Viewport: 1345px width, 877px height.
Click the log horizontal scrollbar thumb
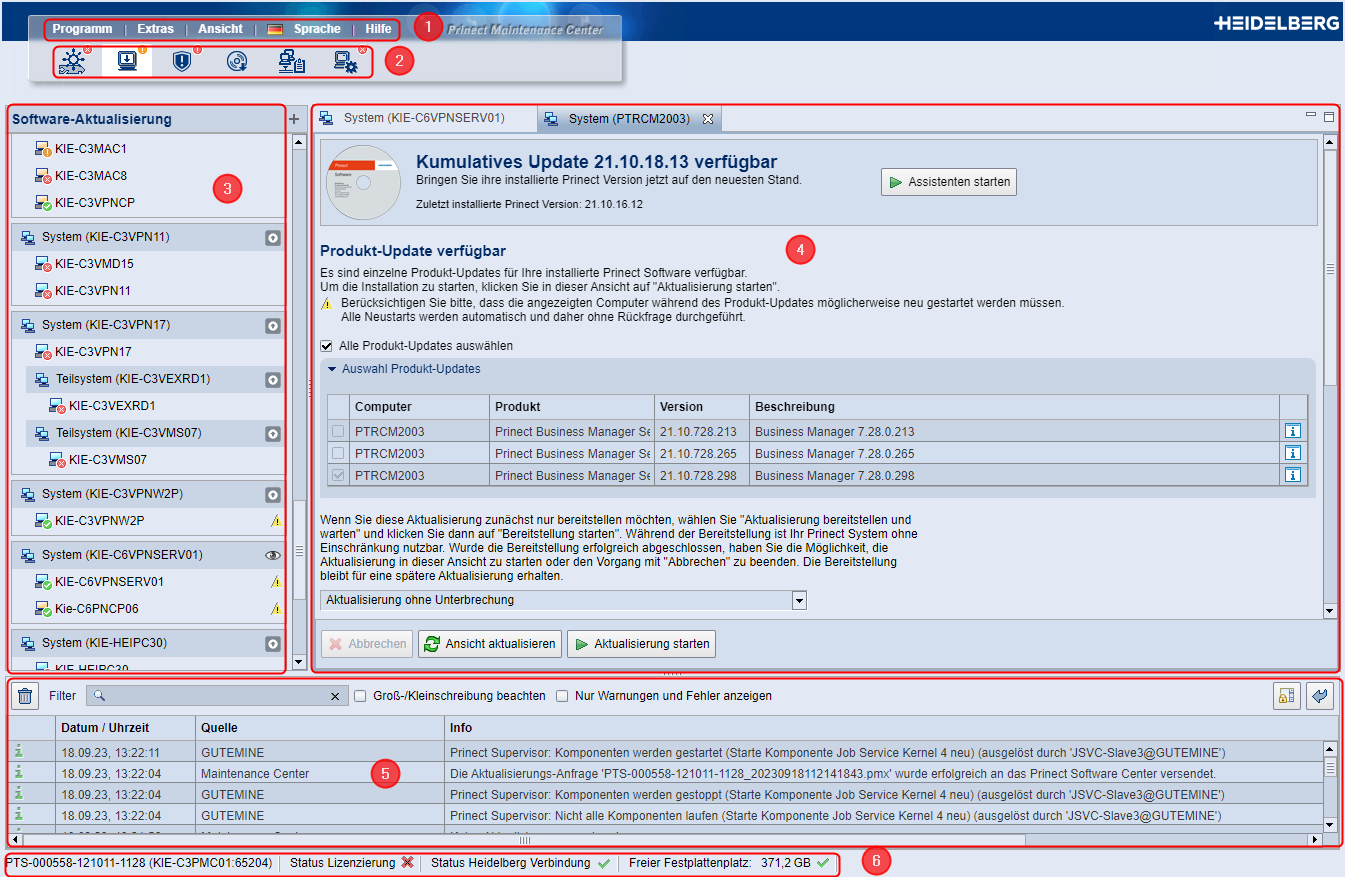coord(524,840)
